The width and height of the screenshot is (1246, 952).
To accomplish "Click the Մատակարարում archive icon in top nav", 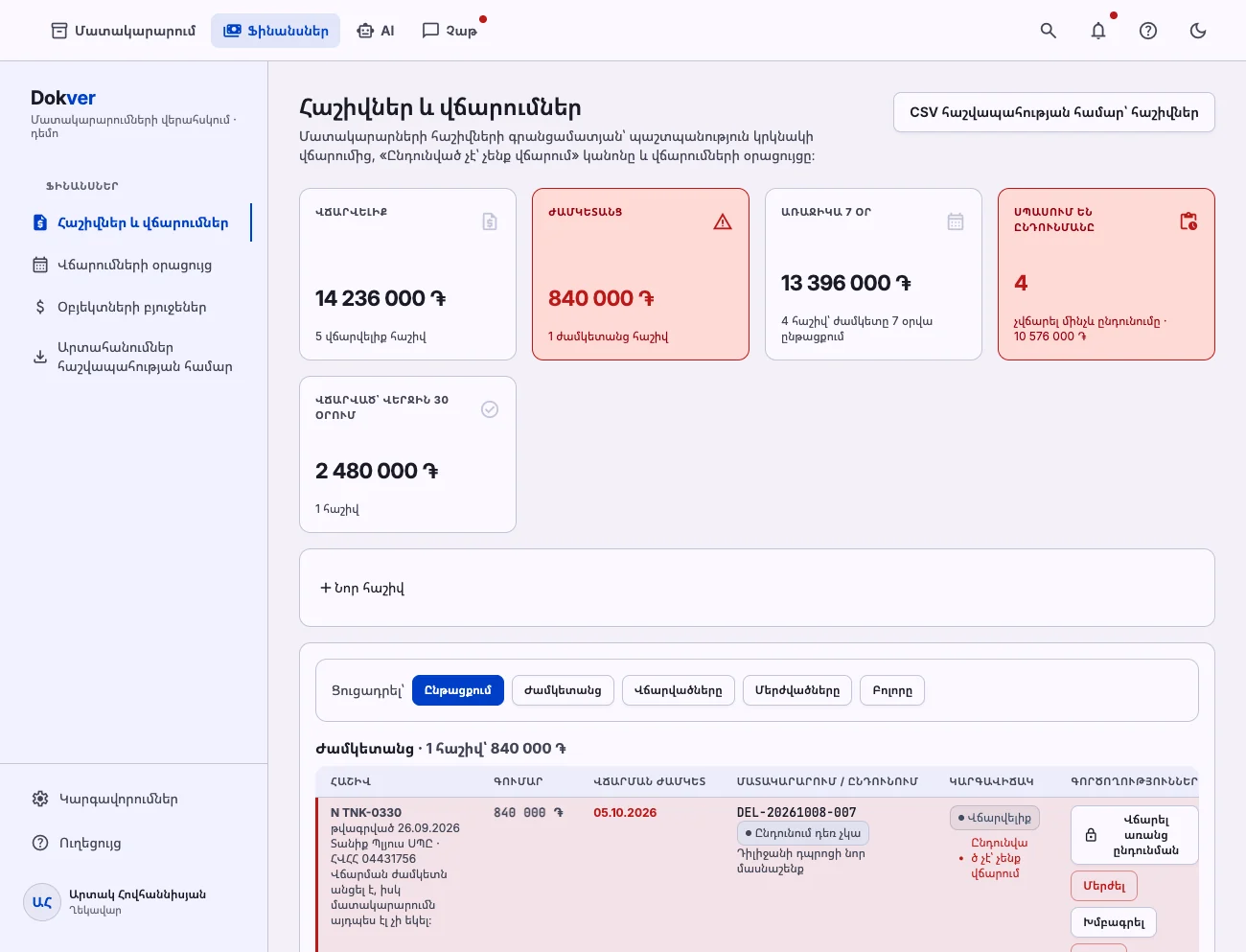I will tap(59, 31).
